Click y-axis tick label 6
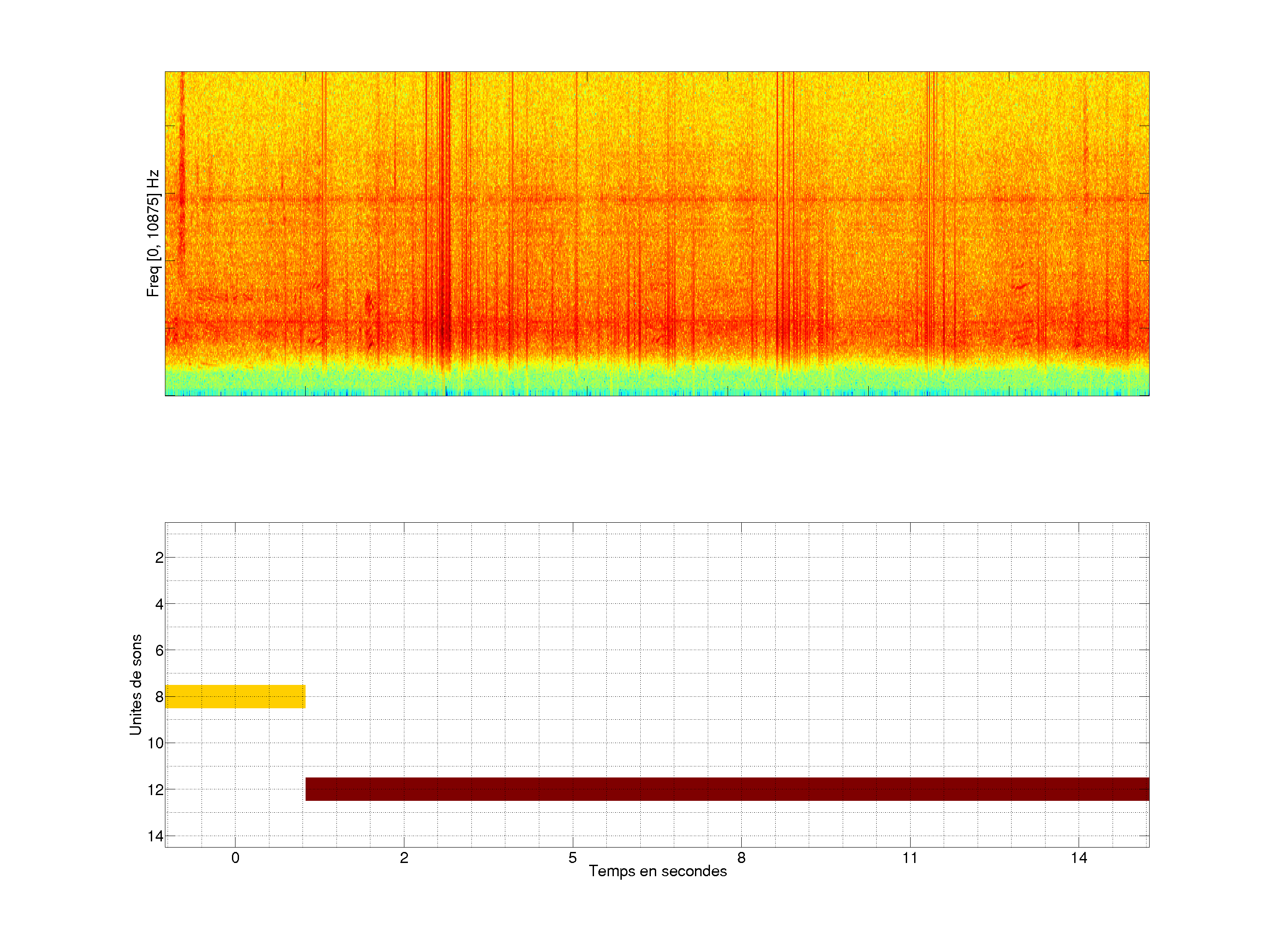The image size is (1270, 952). click(159, 651)
